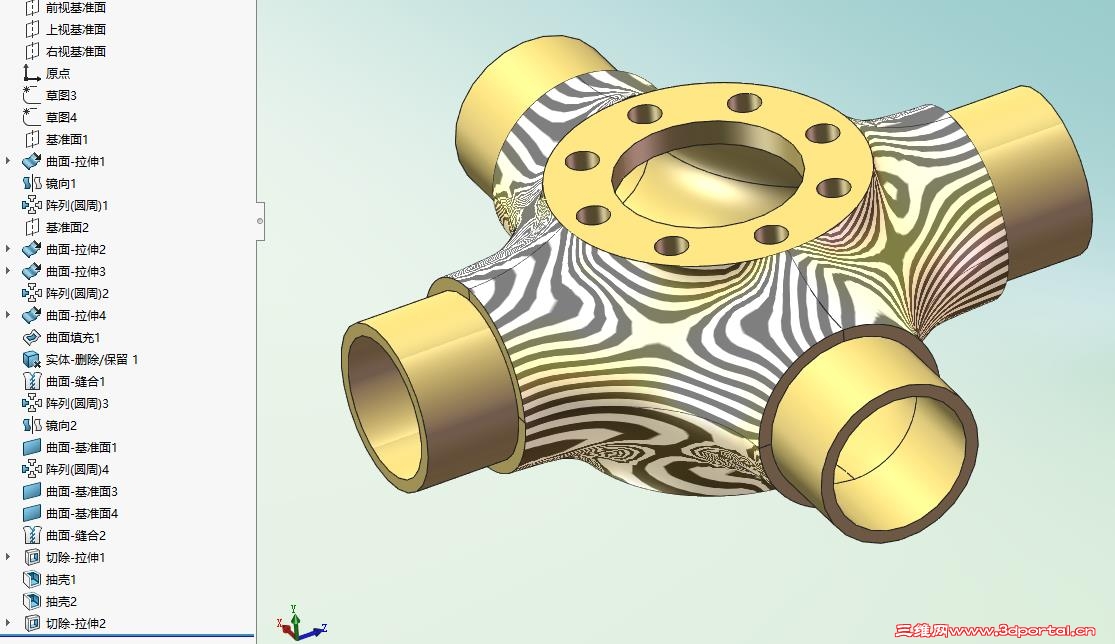Select the text 右视基准面 in tree

[76, 51]
